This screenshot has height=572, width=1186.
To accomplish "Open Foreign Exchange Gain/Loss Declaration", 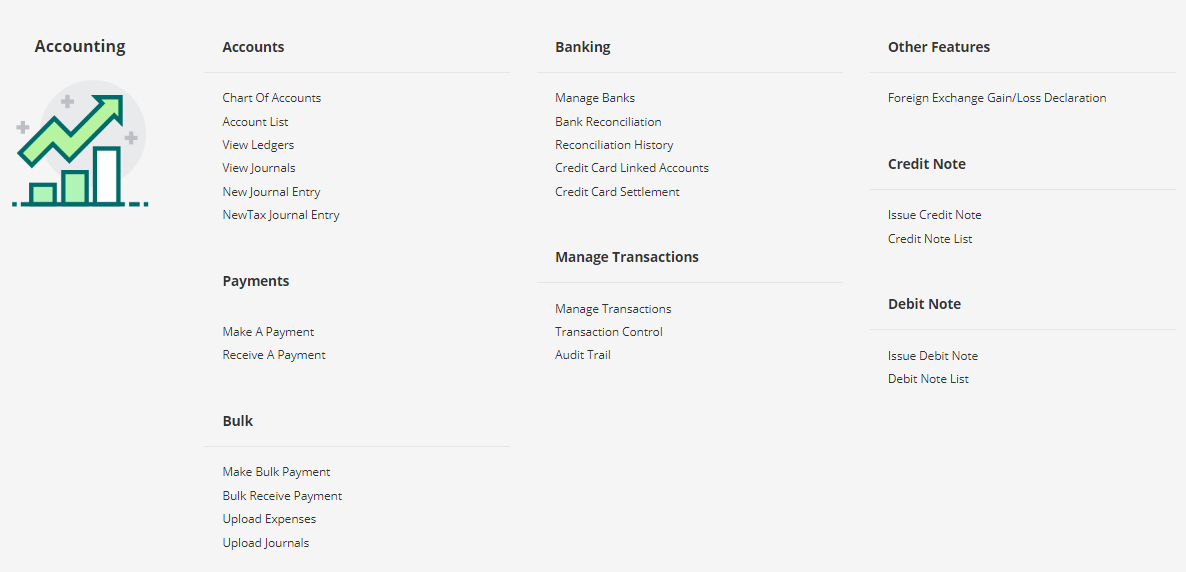I will 997,98.
